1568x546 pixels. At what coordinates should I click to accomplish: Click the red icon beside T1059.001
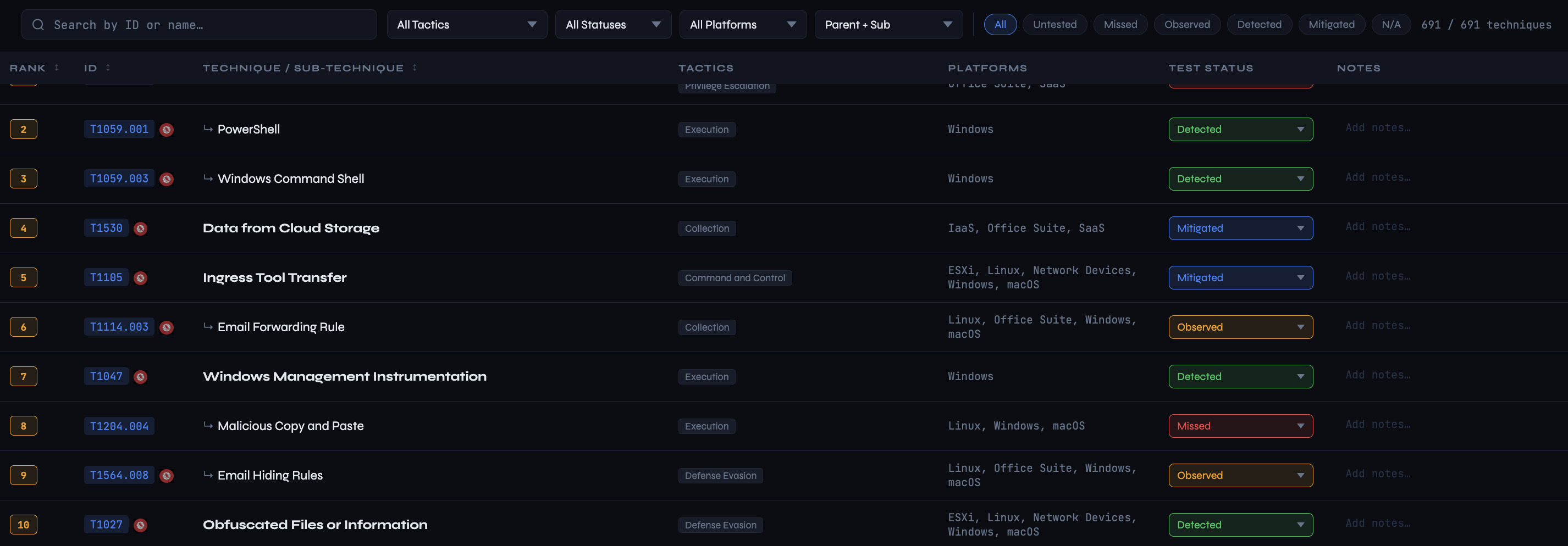pyautogui.click(x=166, y=130)
